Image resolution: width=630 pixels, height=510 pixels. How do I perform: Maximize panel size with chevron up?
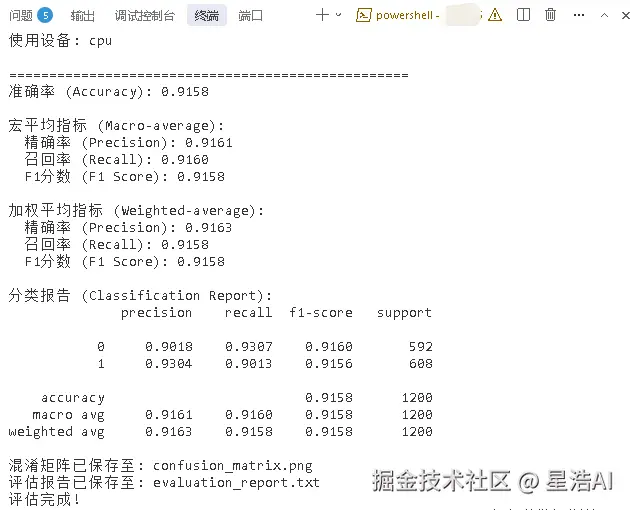[604, 15]
